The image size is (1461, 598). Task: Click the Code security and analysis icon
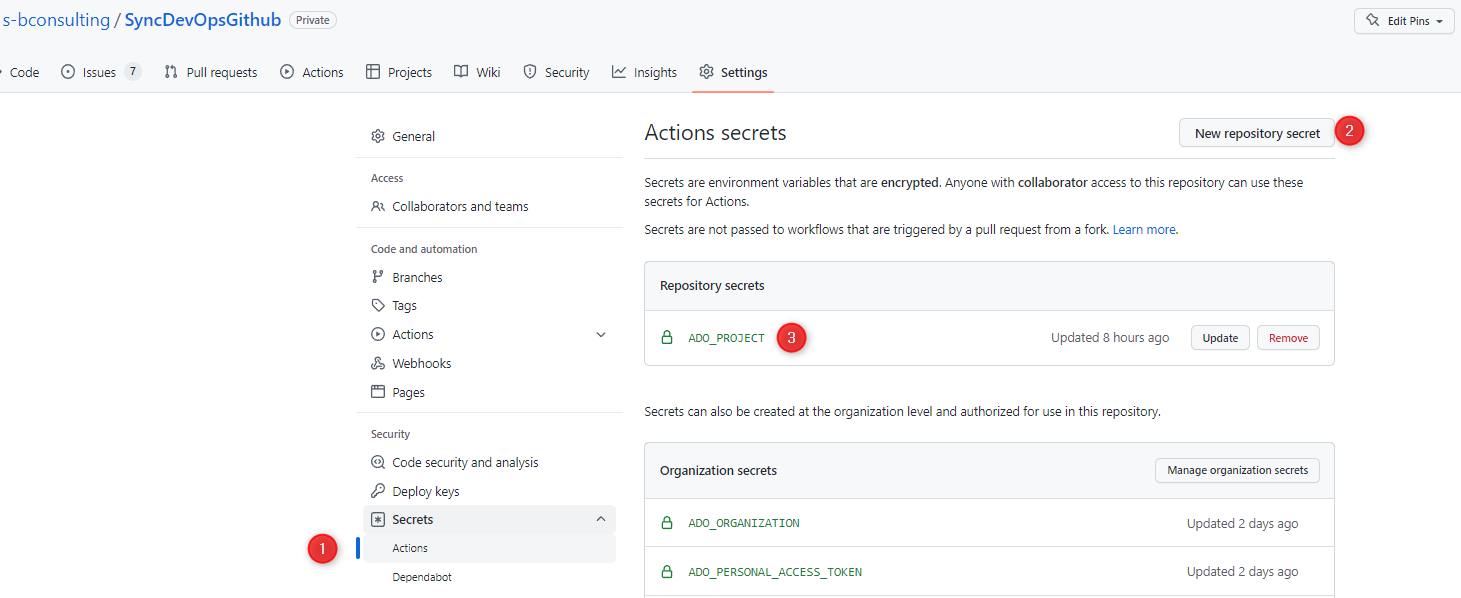click(x=379, y=462)
